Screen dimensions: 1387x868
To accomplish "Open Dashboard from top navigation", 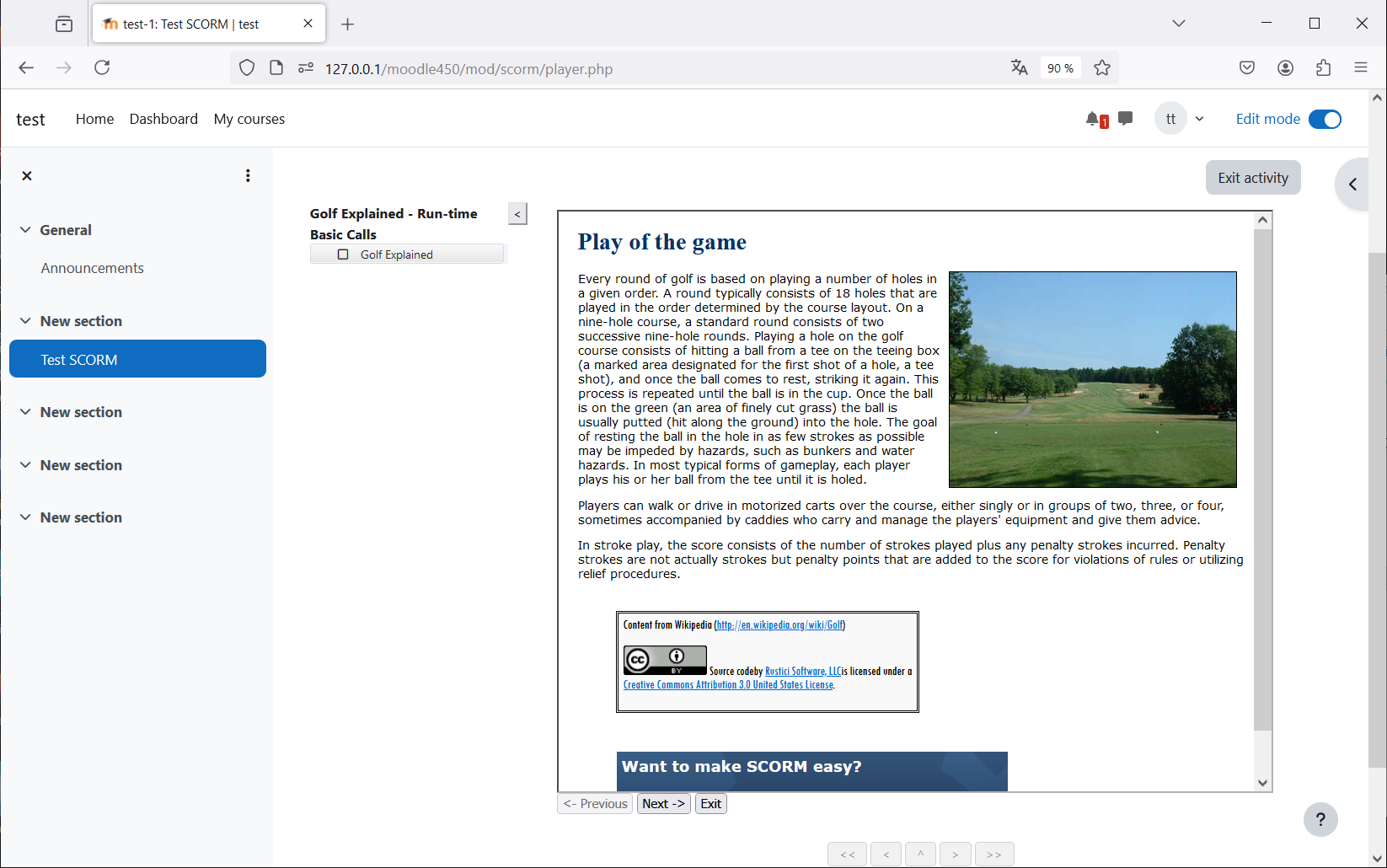I will pyautogui.click(x=163, y=119).
